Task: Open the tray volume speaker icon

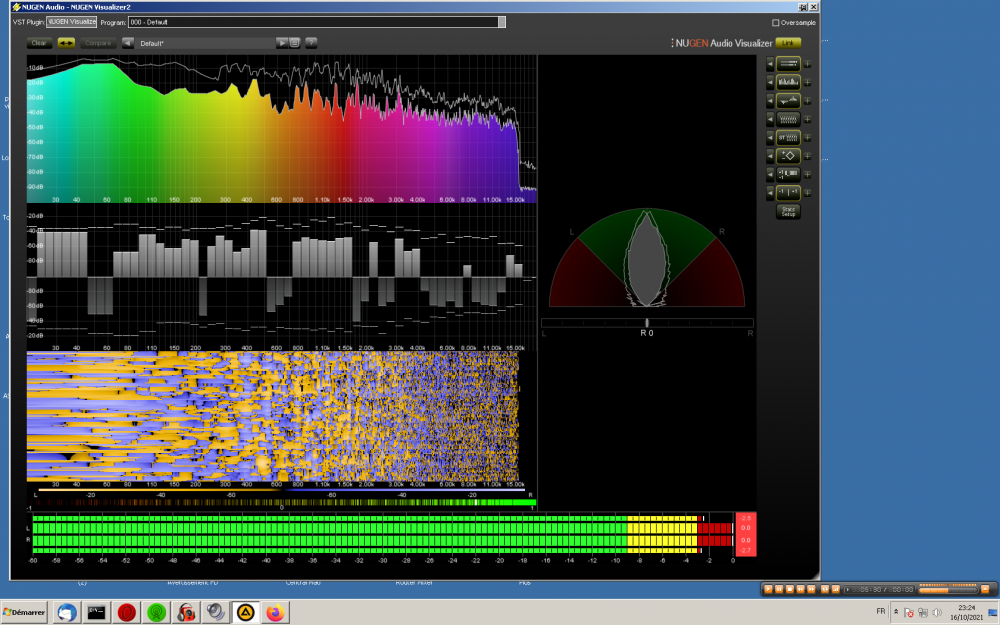Action: point(936,613)
